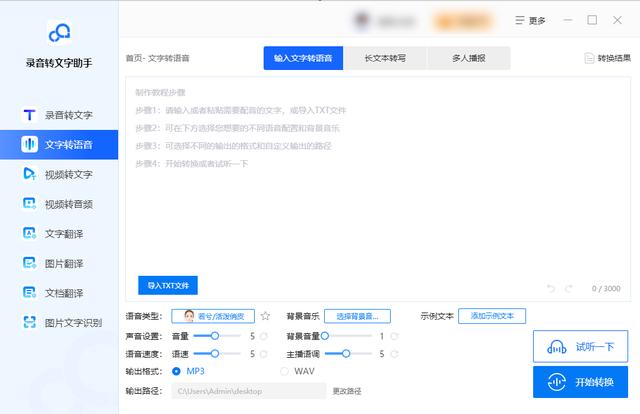Open 文档翻译 in sidebar

tap(59, 293)
